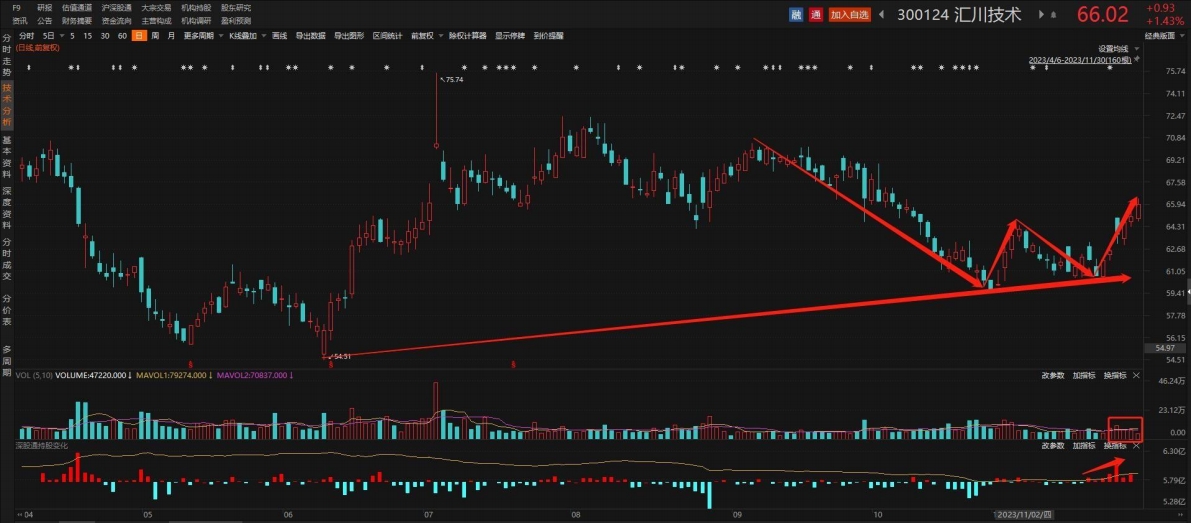Open the 资金流向 menu item
The height and width of the screenshot is (523, 1192).
[117, 20]
